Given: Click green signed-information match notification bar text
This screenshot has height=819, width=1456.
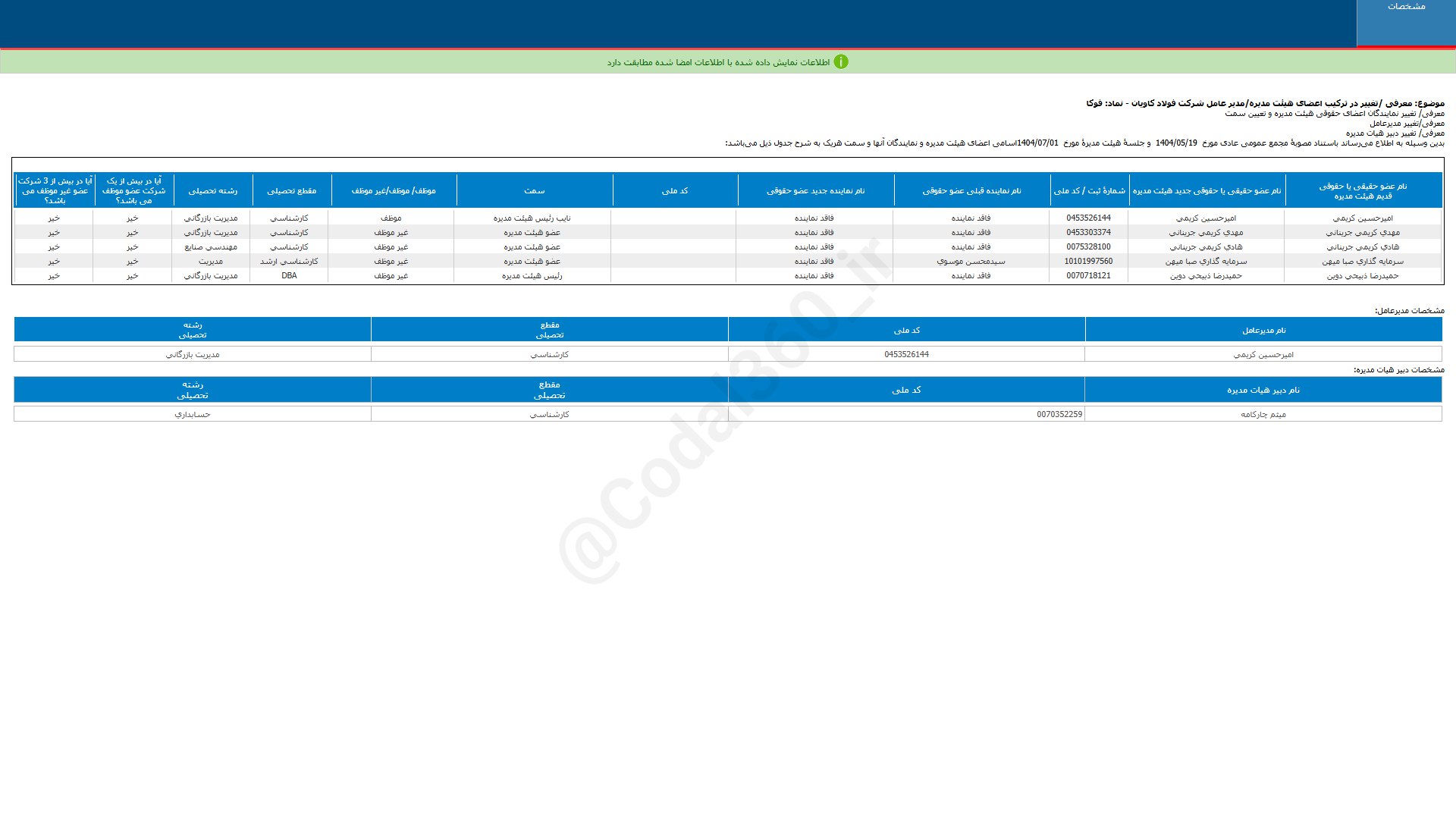Looking at the screenshot, I should [717, 62].
